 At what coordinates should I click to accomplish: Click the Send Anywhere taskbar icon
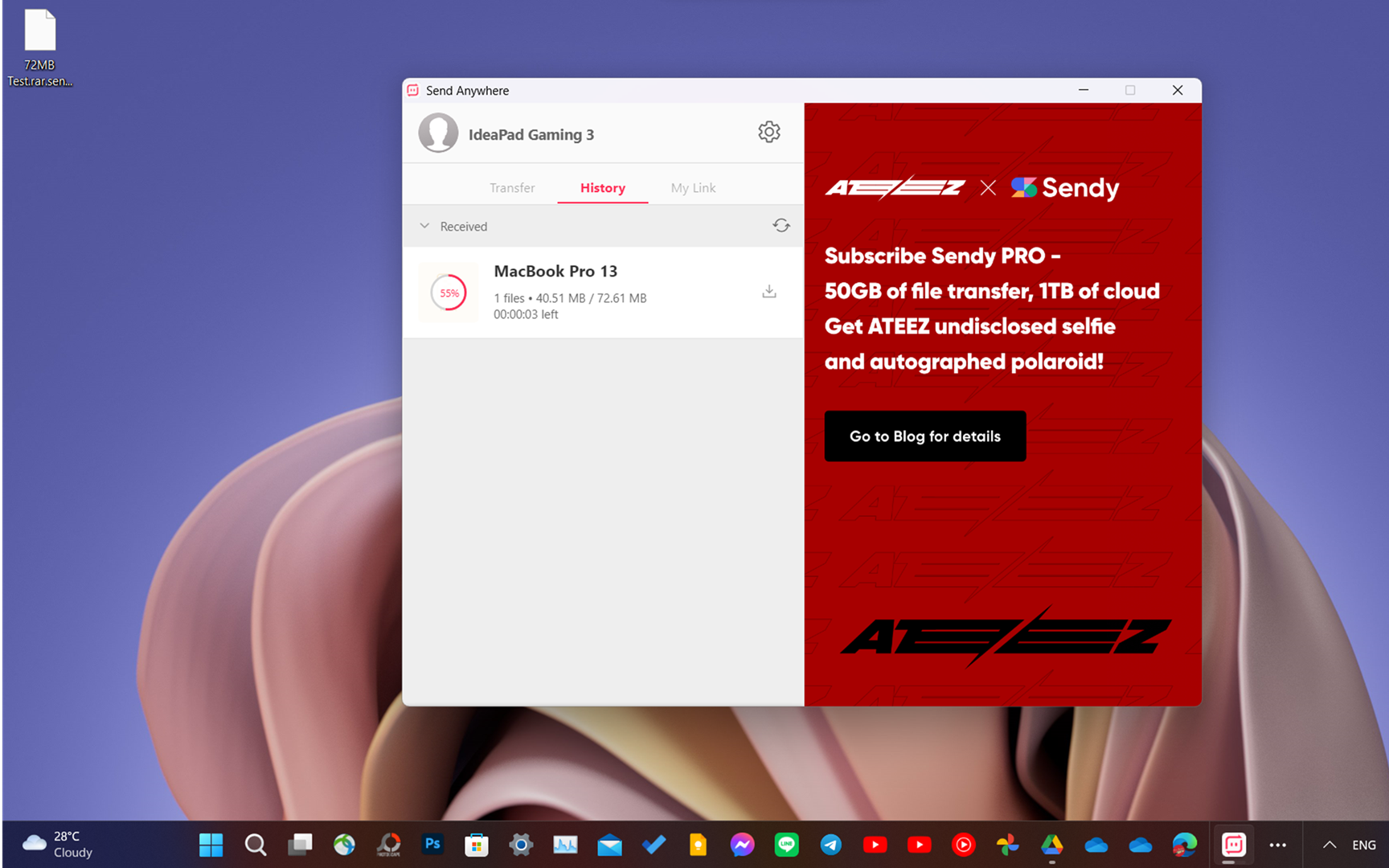click(1233, 844)
